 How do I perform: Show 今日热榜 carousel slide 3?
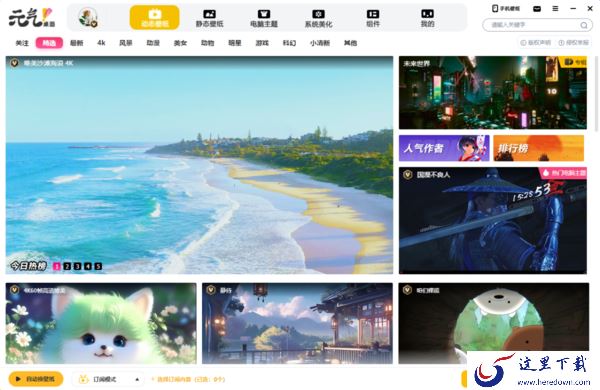[x=77, y=266]
